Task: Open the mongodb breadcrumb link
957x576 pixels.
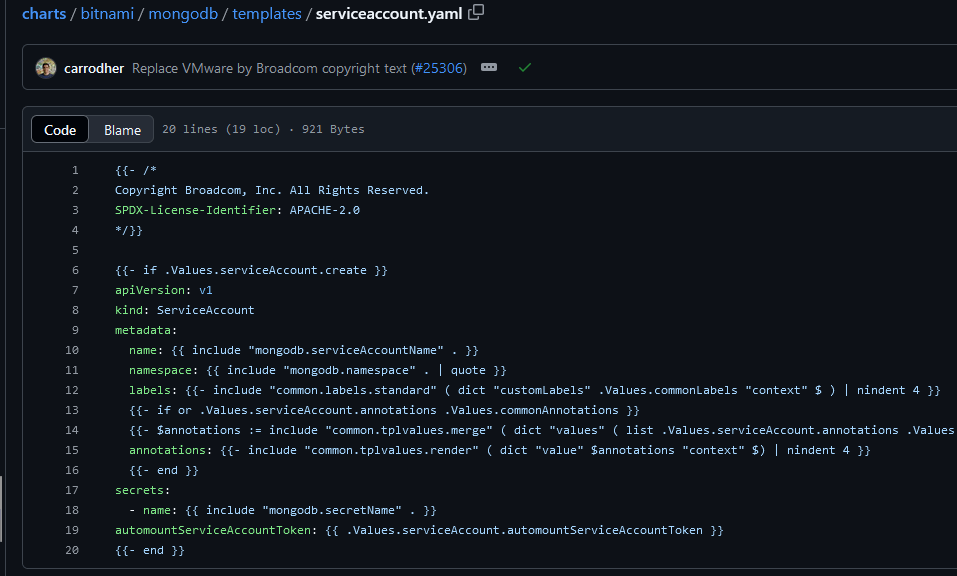Action: (183, 13)
